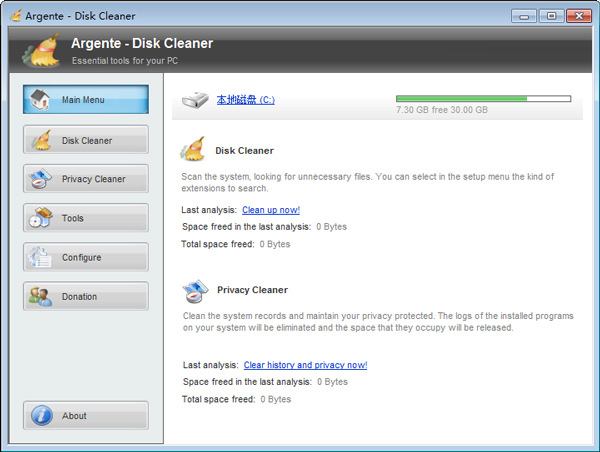The image size is (600, 452).
Task: Click the Clean up now! link
Action: click(x=271, y=210)
